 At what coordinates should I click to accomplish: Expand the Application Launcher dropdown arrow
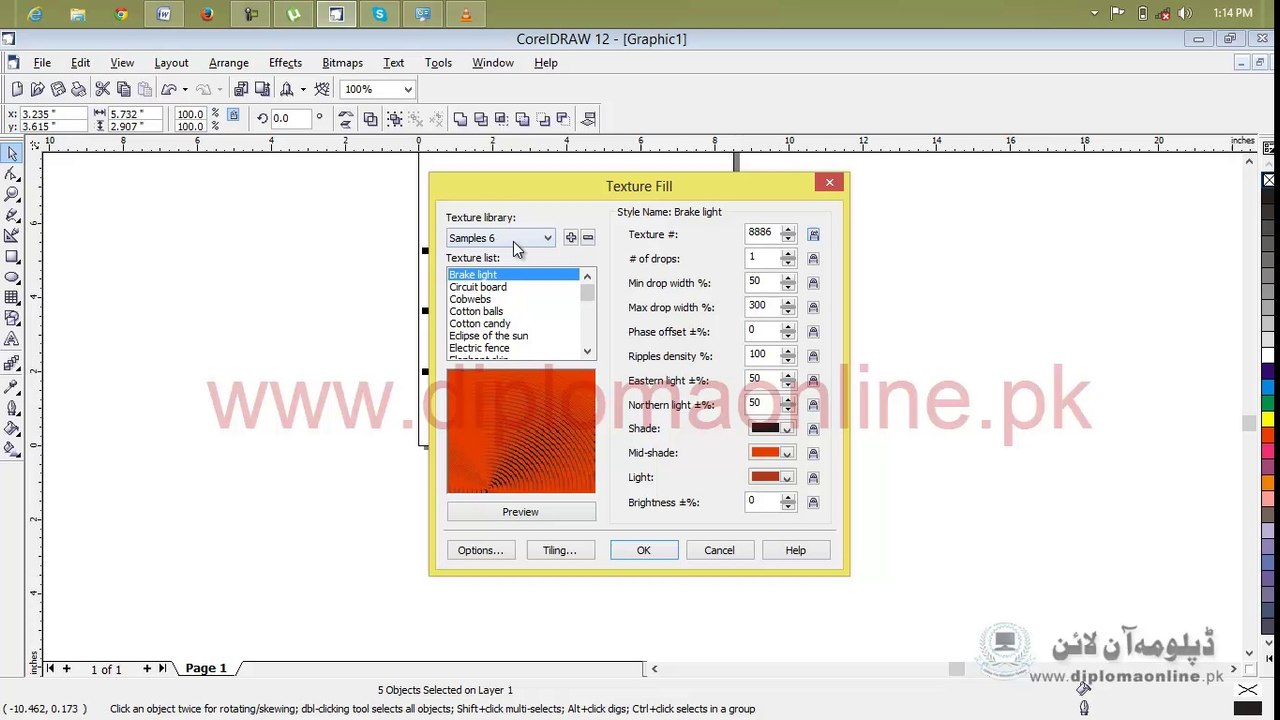pos(303,90)
